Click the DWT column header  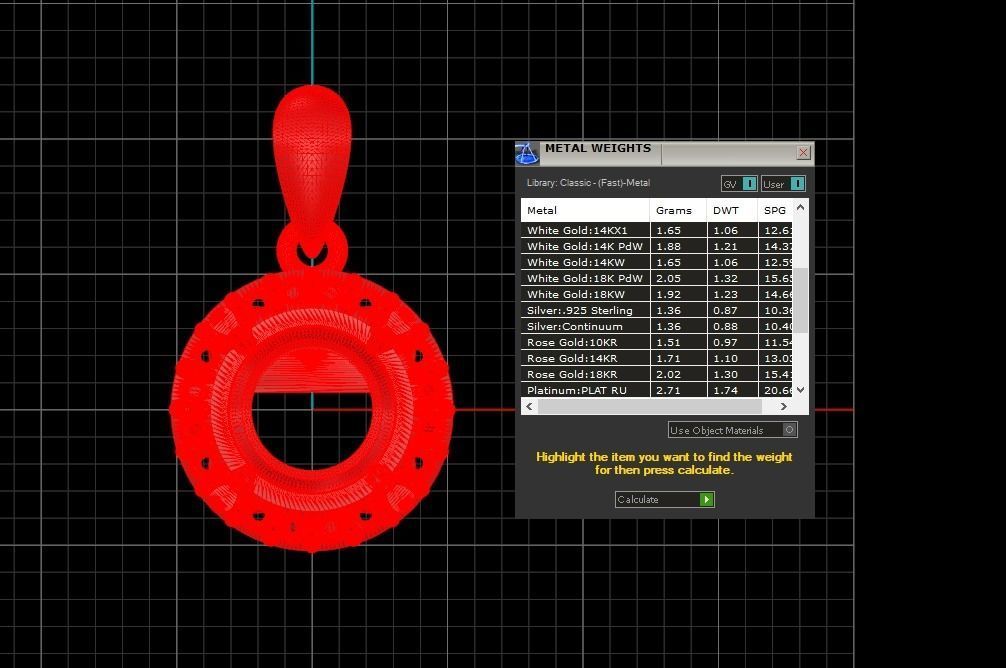pos(732,210)
